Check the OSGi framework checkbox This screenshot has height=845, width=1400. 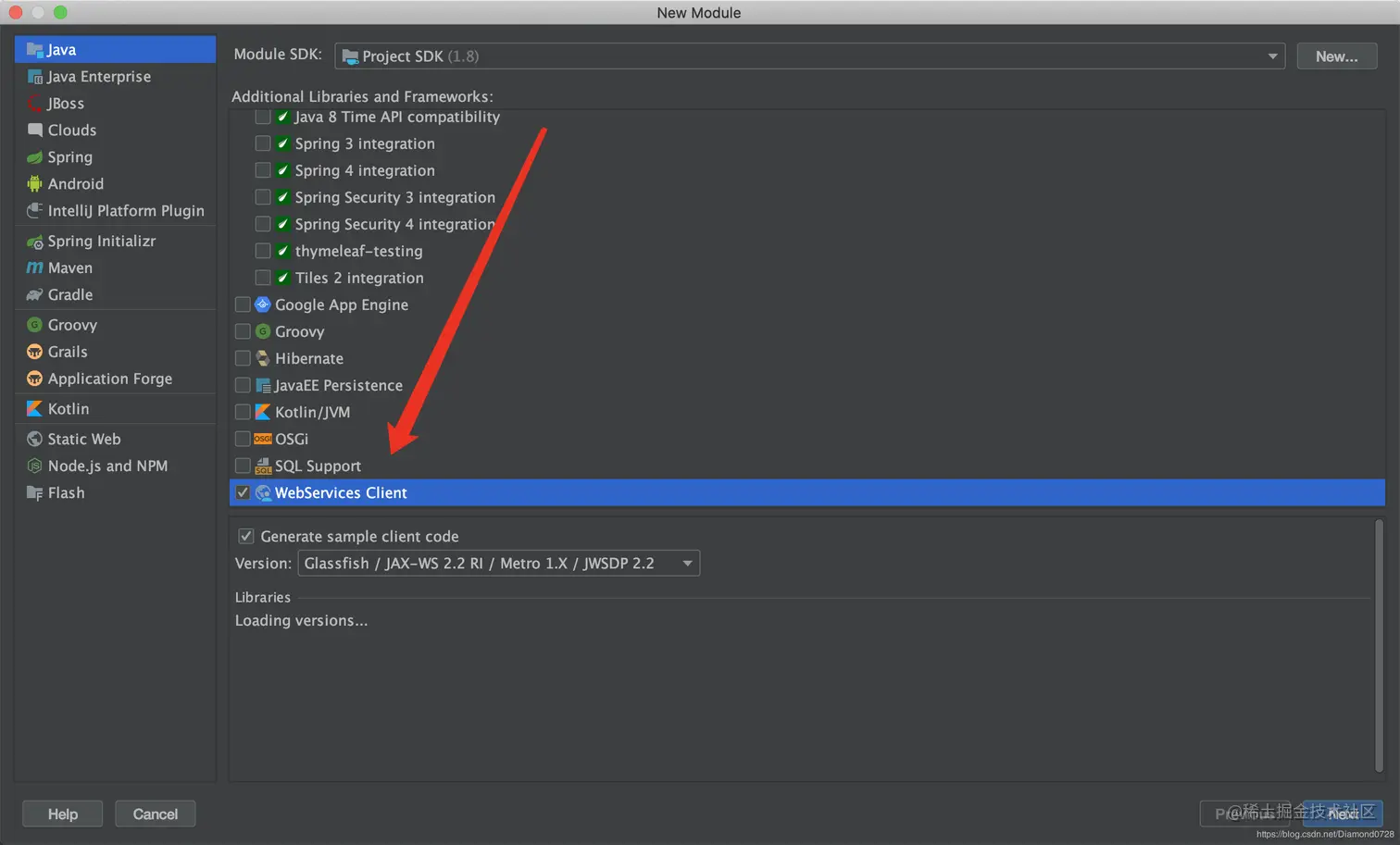(243, 439)
